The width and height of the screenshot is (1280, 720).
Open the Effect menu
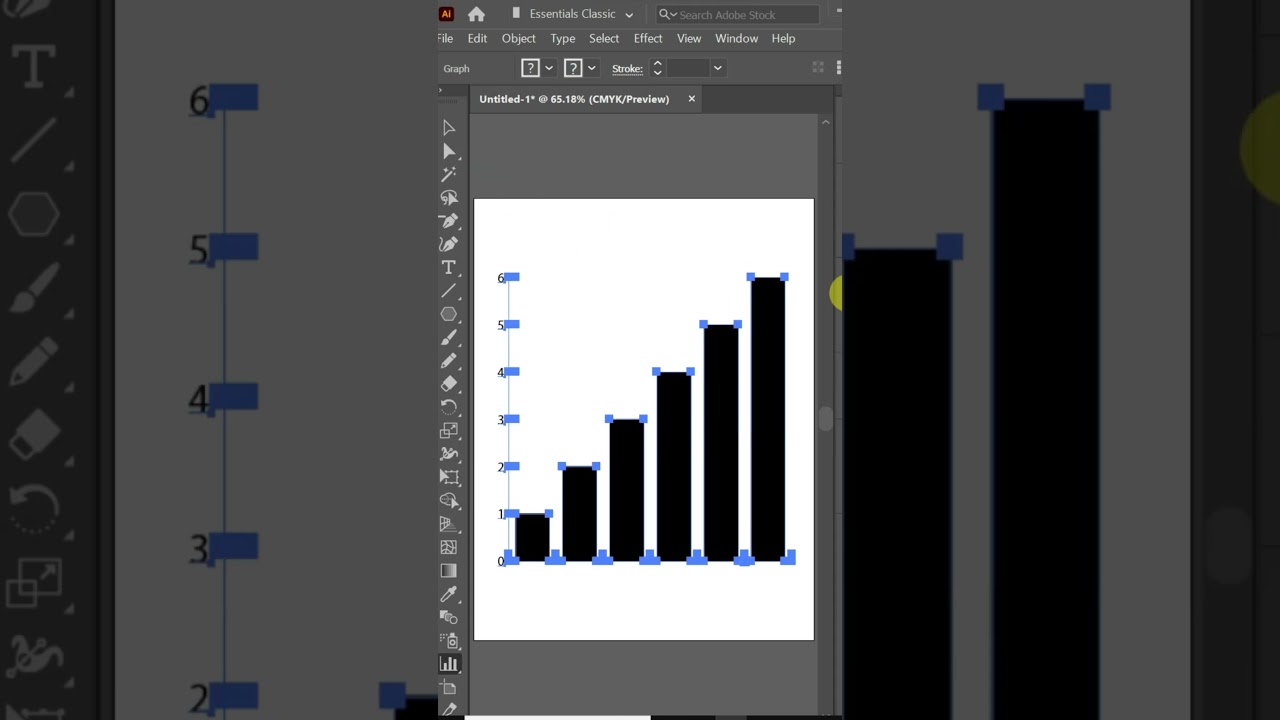pyautogui.click(x=648, y=38)
